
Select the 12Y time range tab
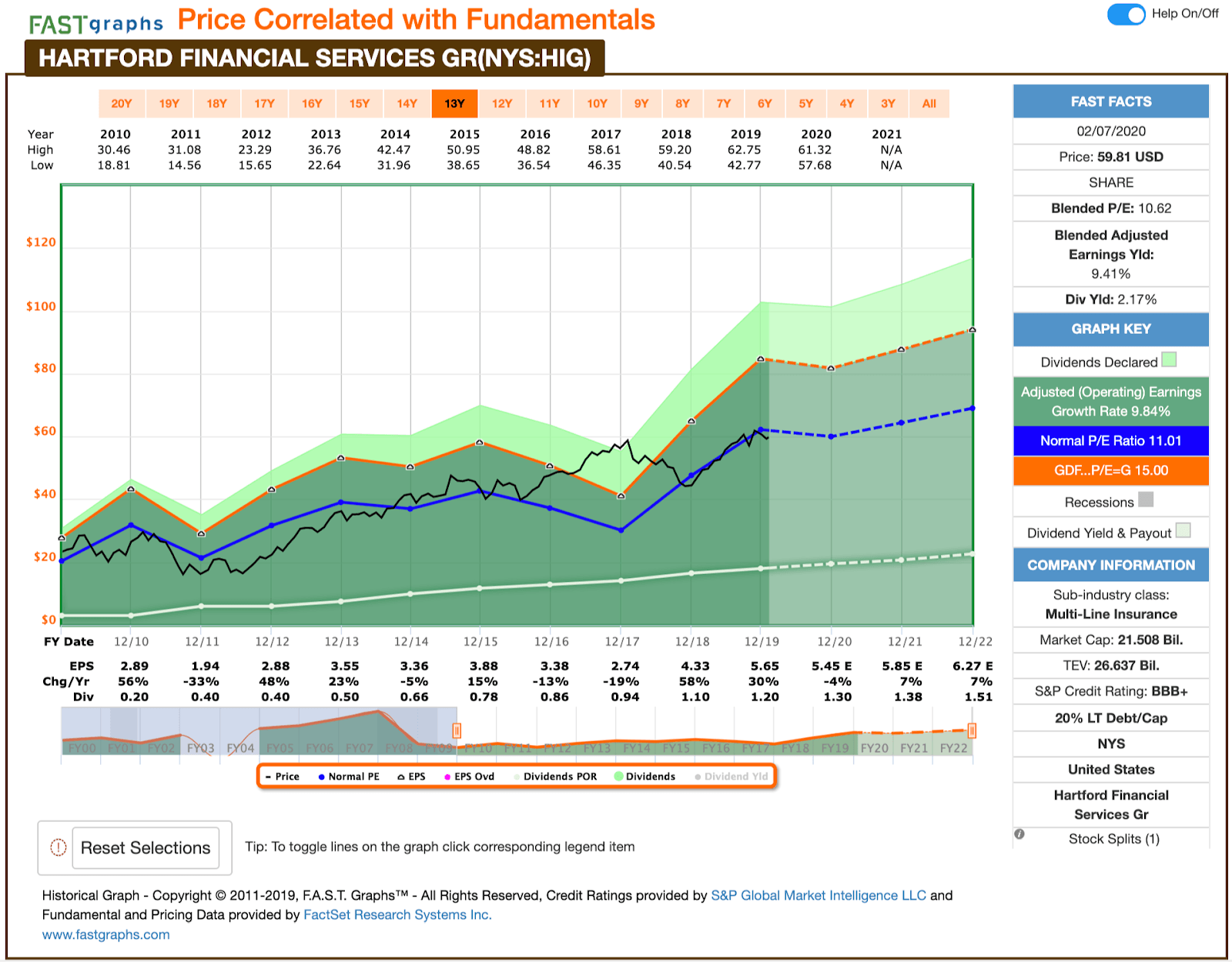(502, 103)
